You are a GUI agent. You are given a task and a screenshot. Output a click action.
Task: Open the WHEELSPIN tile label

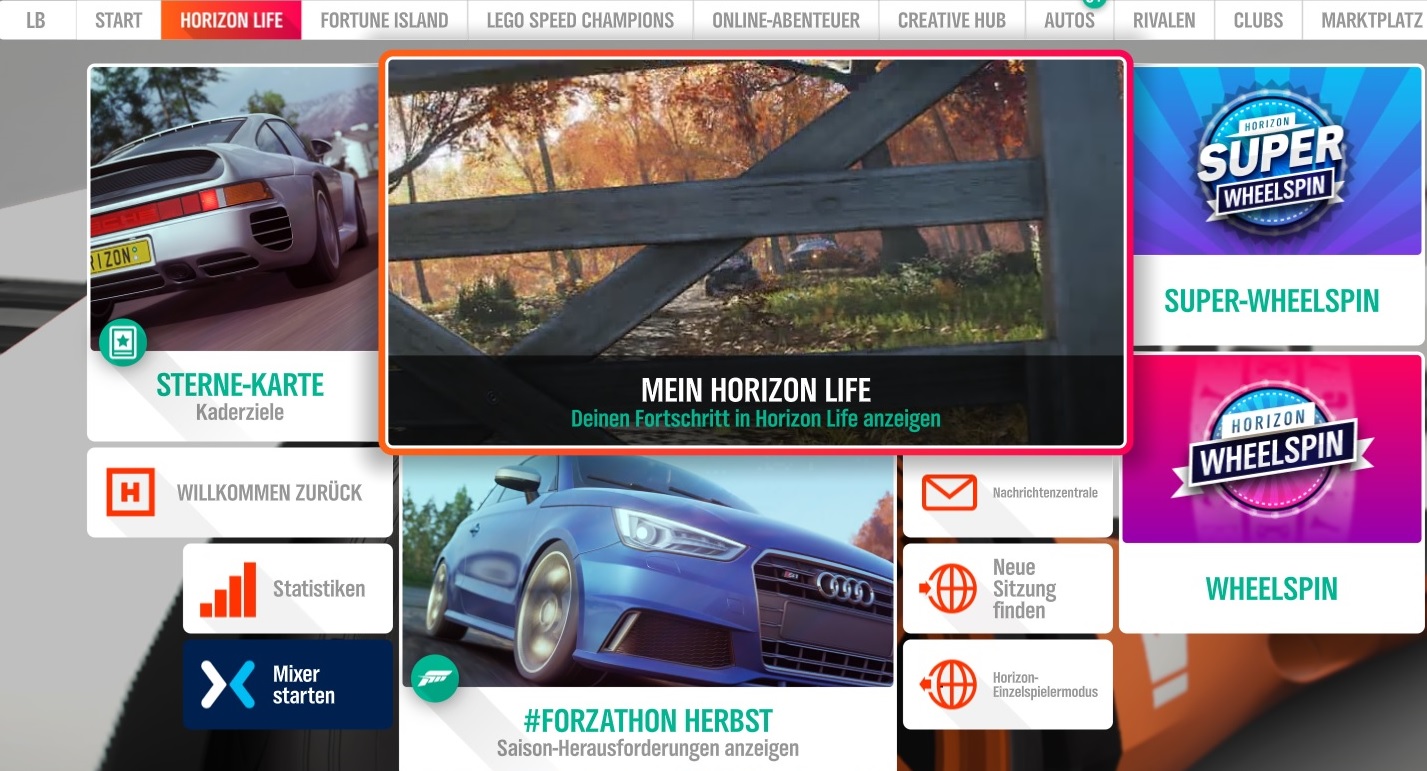click(x=1271, y=589)
